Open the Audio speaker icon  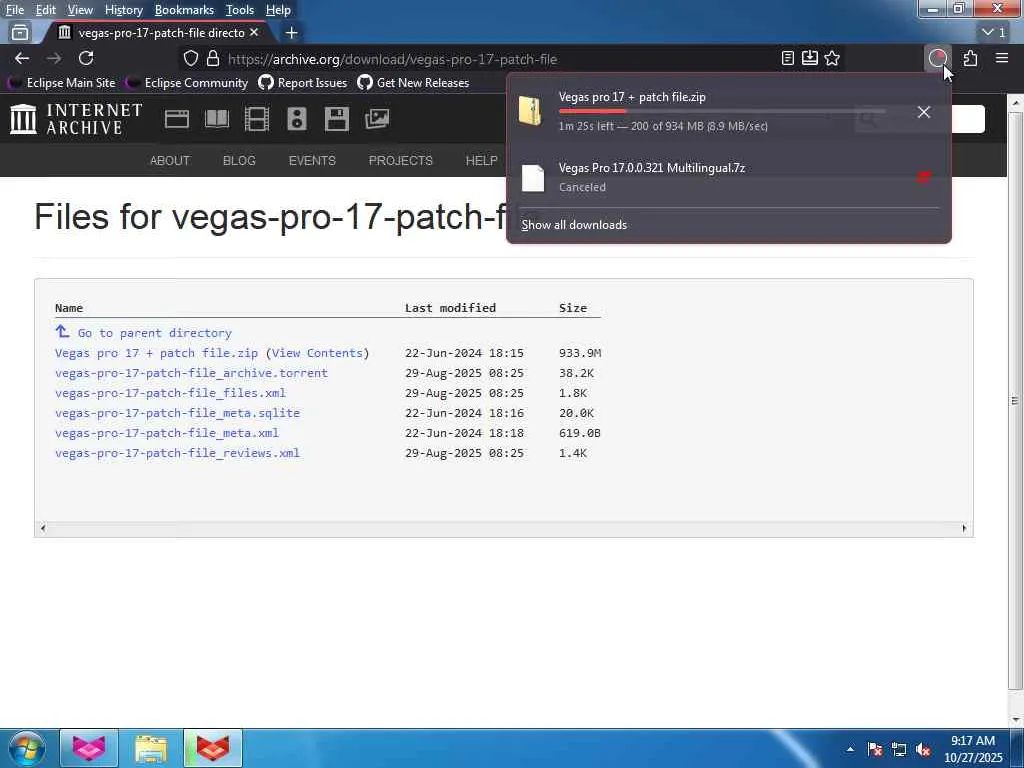pos(296,119)
